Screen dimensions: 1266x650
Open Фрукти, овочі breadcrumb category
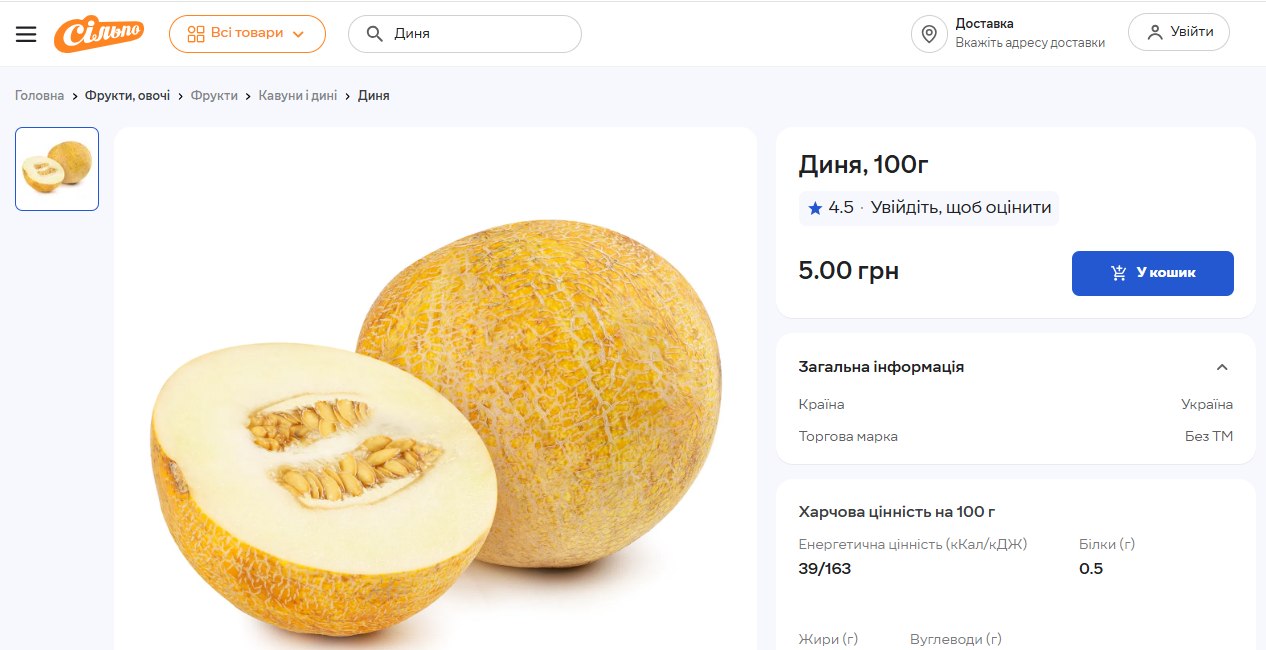coord(127,96)
